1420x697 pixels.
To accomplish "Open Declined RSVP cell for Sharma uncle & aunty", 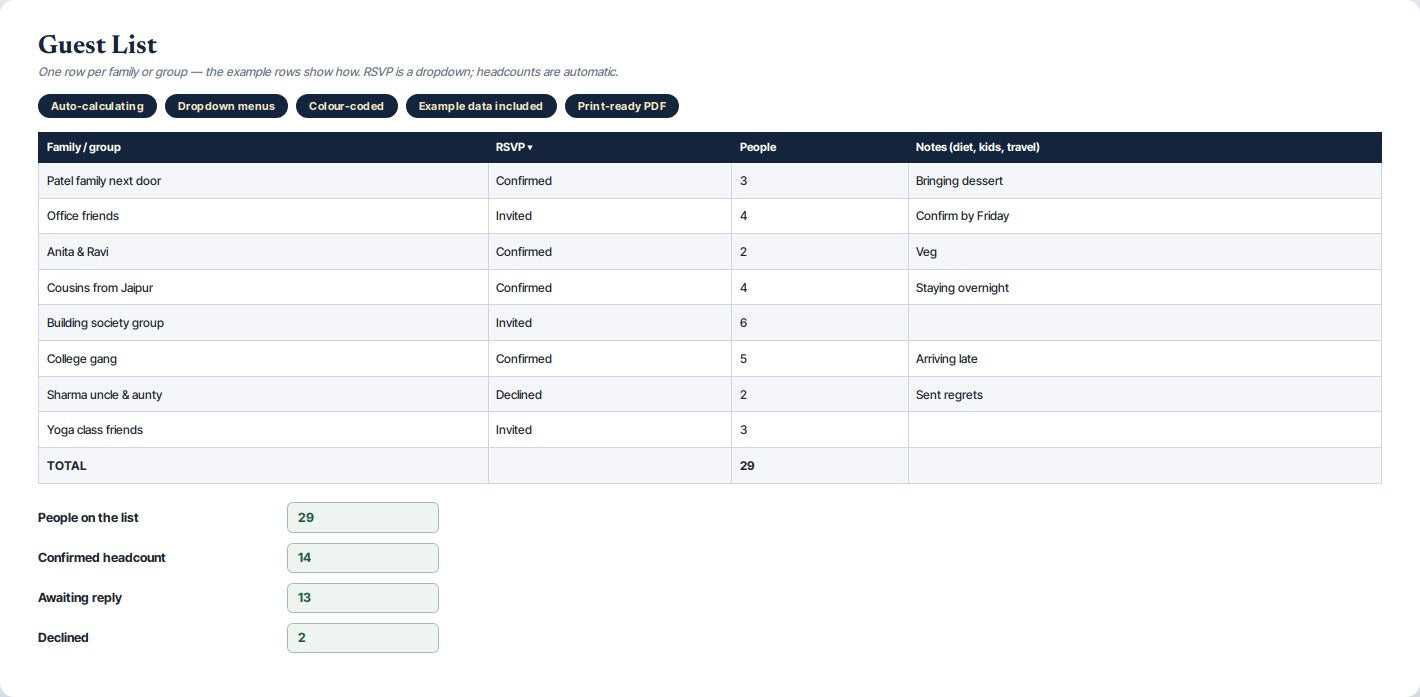I will click(609, 395).
